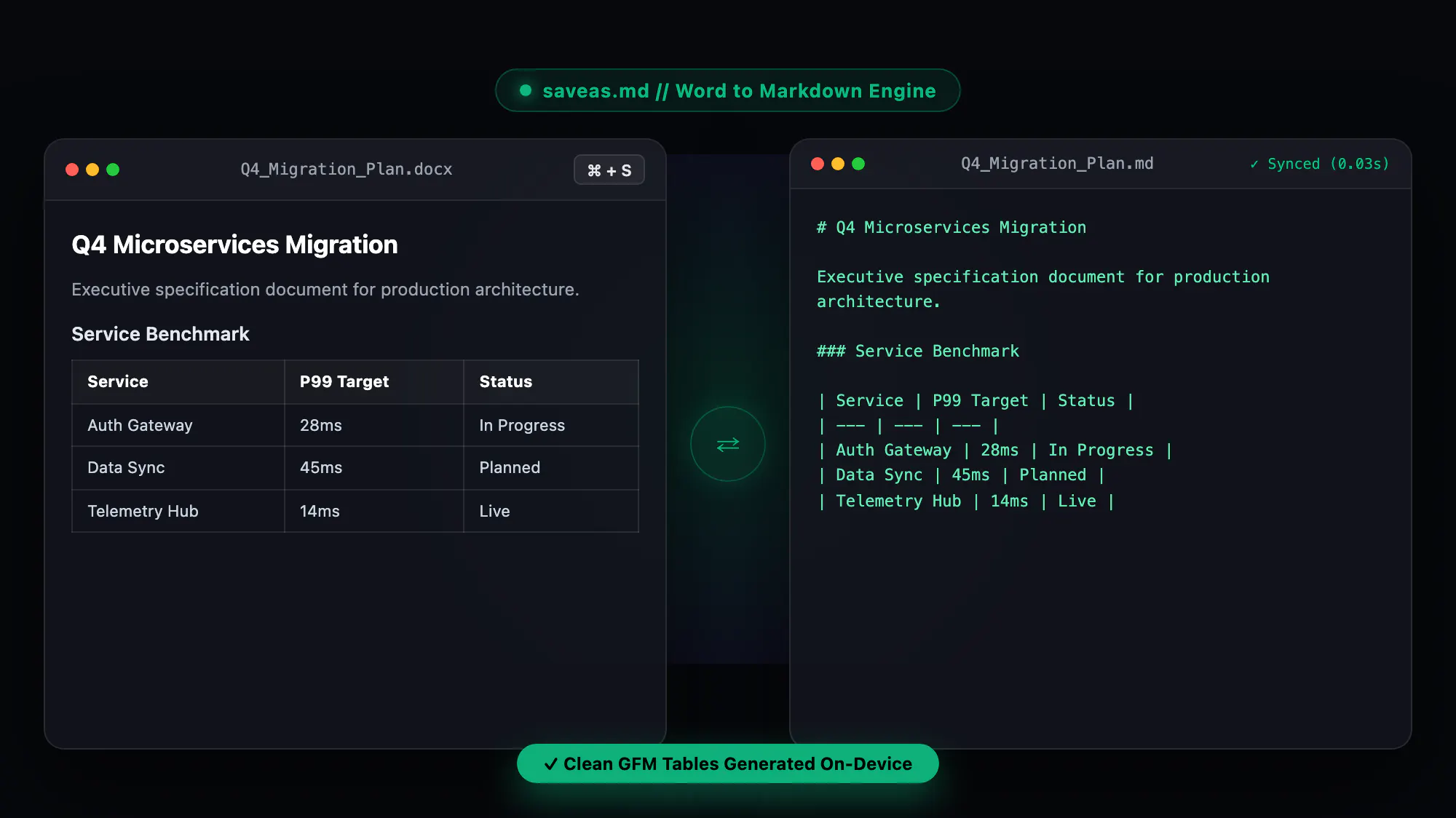This screenshot has height=818, width=1456.
Task: Click the Q4 Microservices Migration document heading
Action: (234, 245)
